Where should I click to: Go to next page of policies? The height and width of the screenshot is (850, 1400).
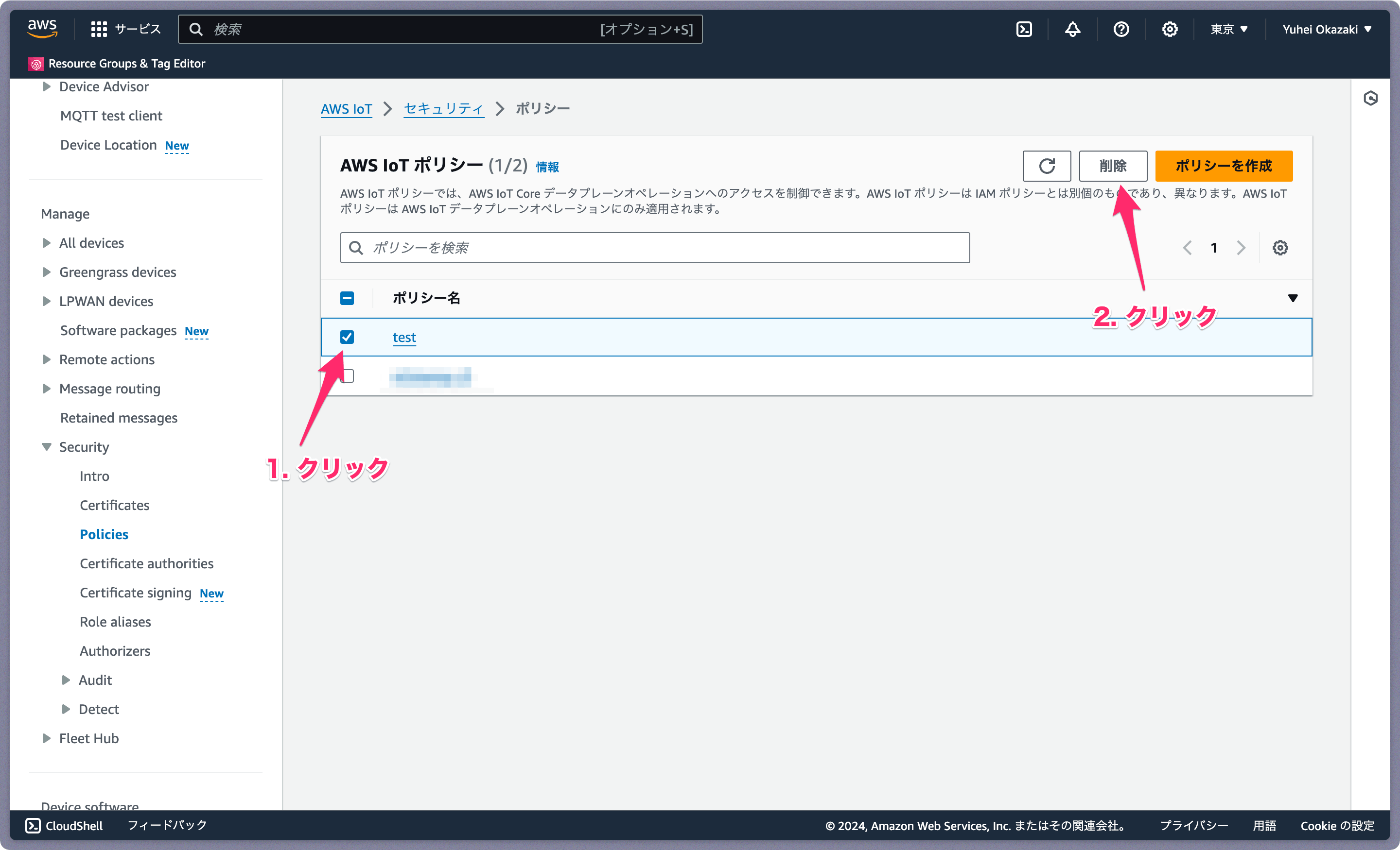[x=1241, y=248]
